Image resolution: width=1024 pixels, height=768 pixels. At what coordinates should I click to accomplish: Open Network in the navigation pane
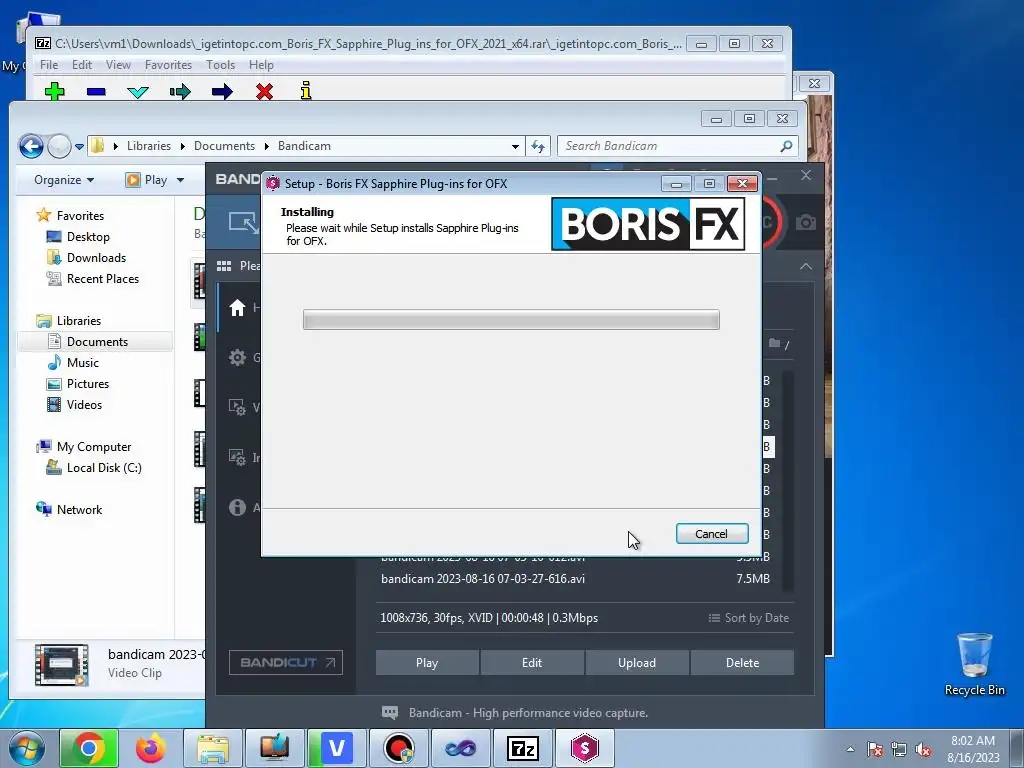[x=79, y=509]
